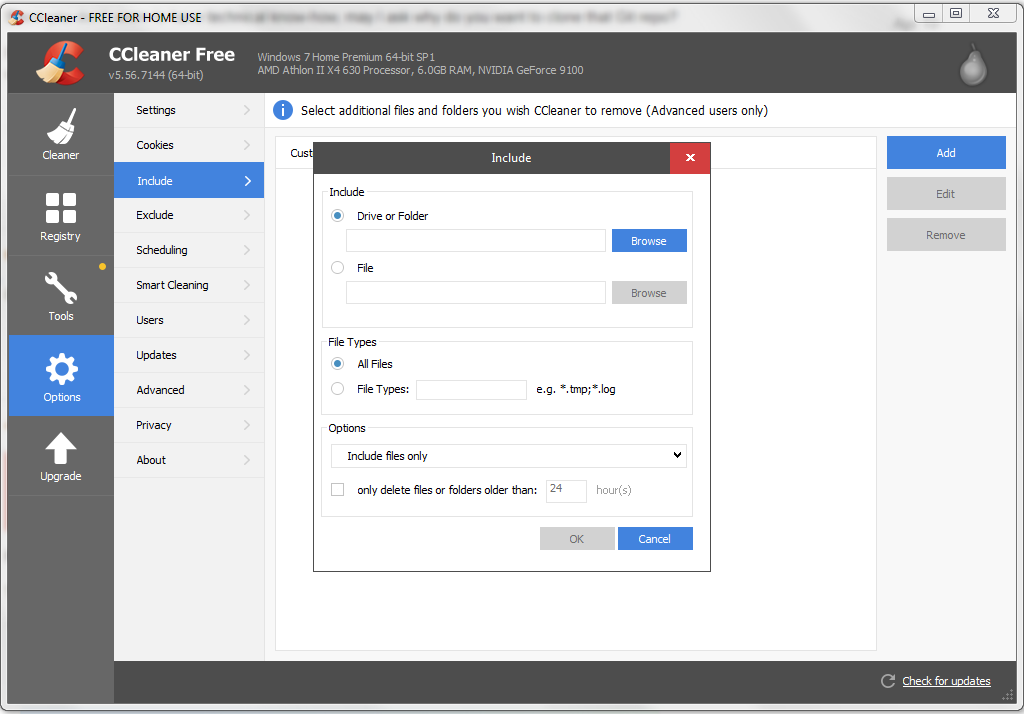Open the Advanced options page
1024x714 pixels.
[189, 390]
